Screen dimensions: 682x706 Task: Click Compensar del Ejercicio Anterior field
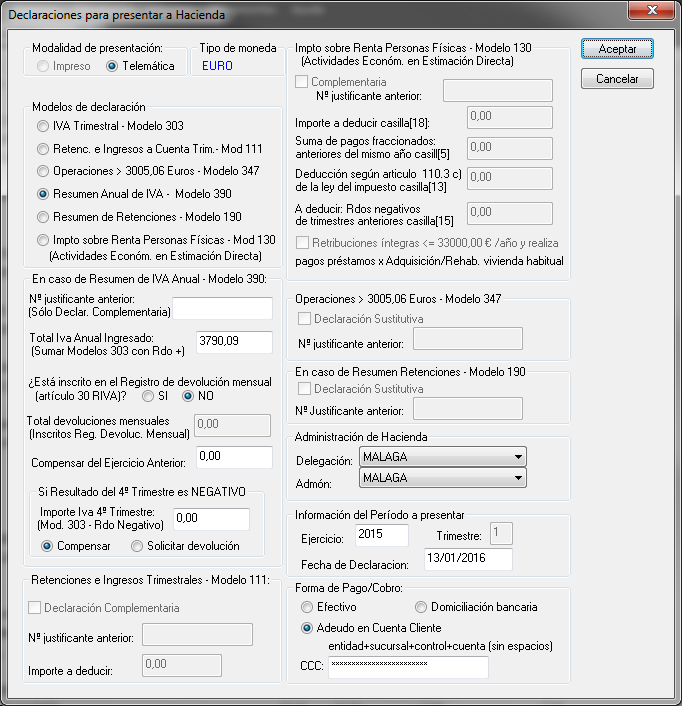coord(234,457)
